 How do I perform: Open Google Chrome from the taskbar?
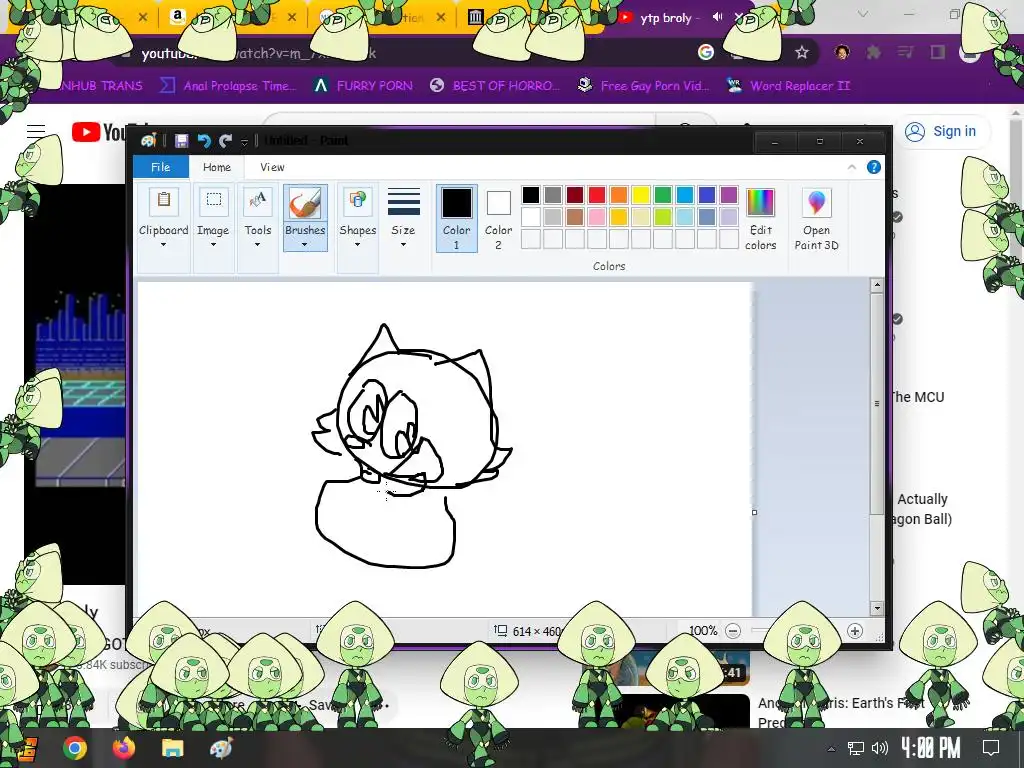(74, 748)
